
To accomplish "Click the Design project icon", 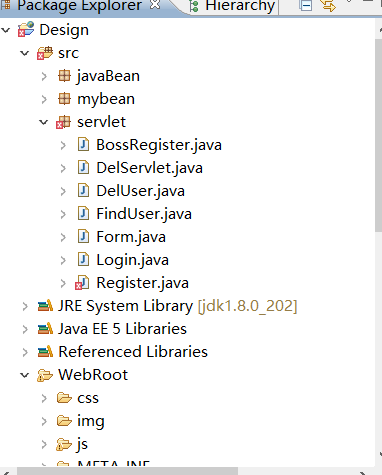I will [x=26, y=29].
